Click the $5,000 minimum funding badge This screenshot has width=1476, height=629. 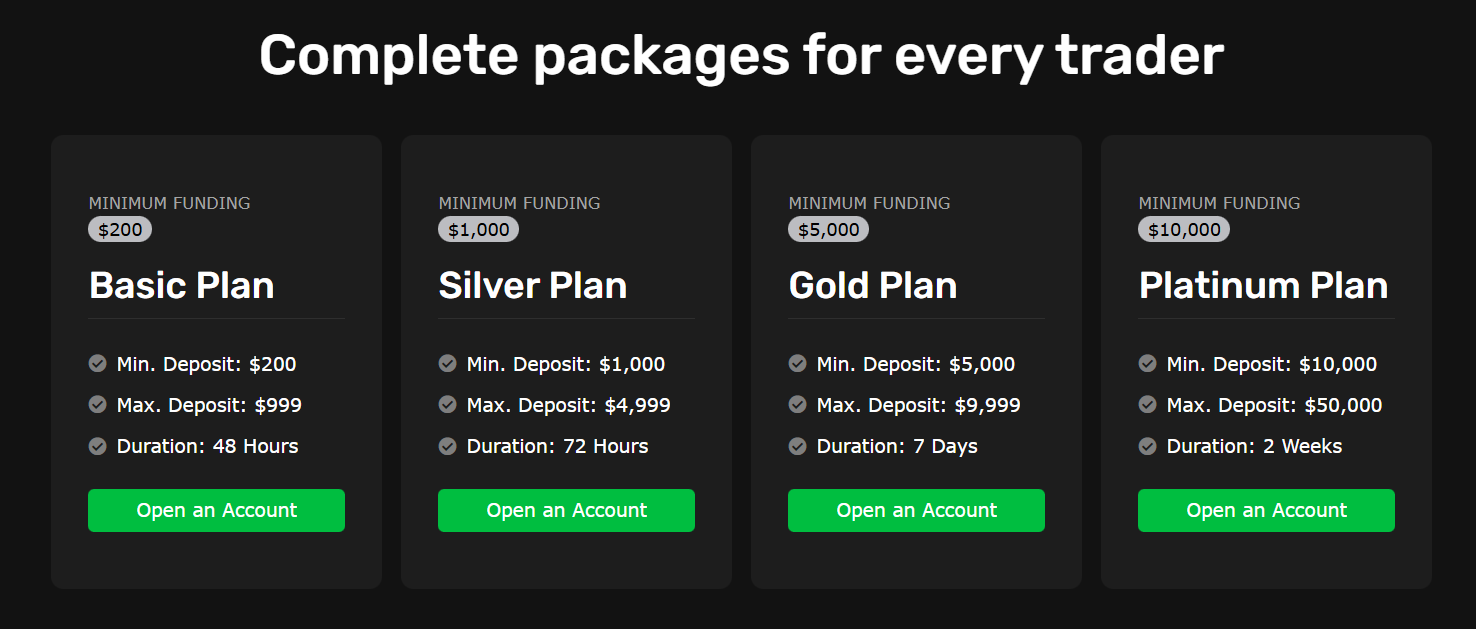828,229
